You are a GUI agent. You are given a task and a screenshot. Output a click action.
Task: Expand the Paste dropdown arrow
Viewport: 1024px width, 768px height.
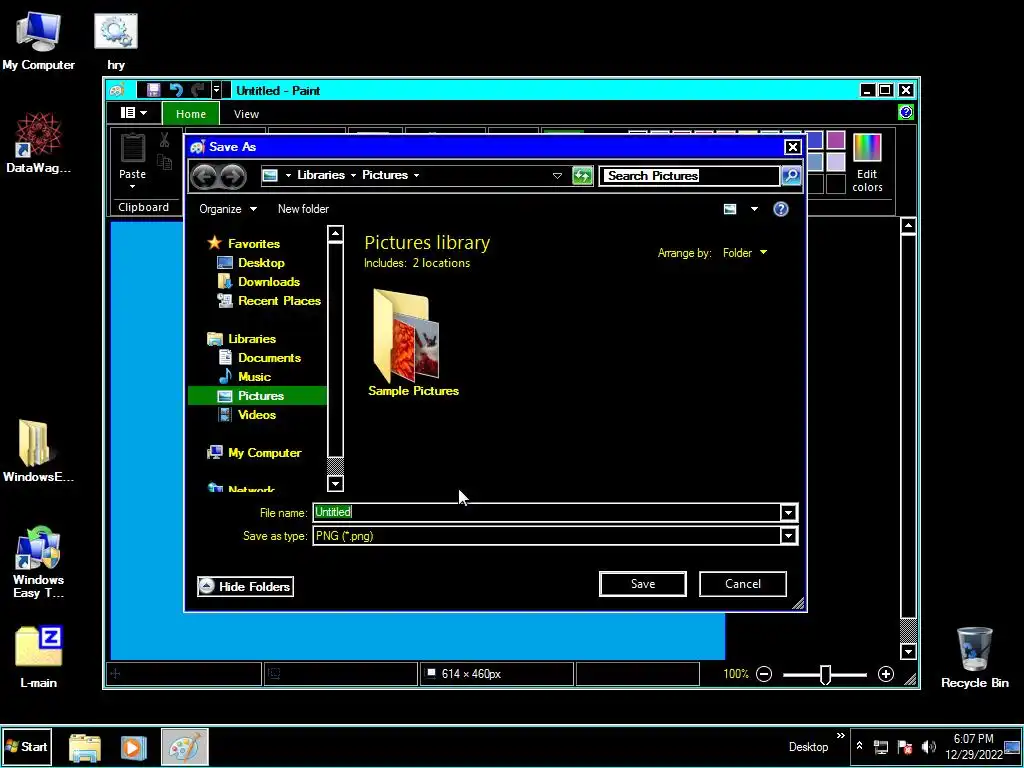[x=133, y=187]
